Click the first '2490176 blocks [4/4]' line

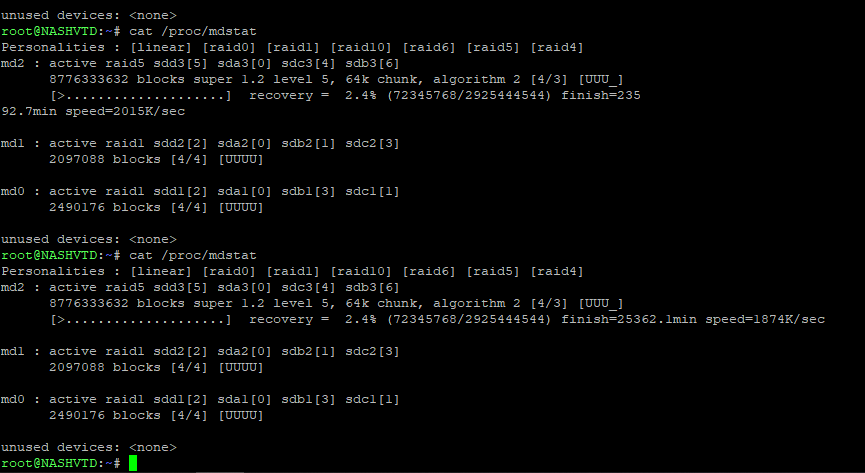click(156, 208)
